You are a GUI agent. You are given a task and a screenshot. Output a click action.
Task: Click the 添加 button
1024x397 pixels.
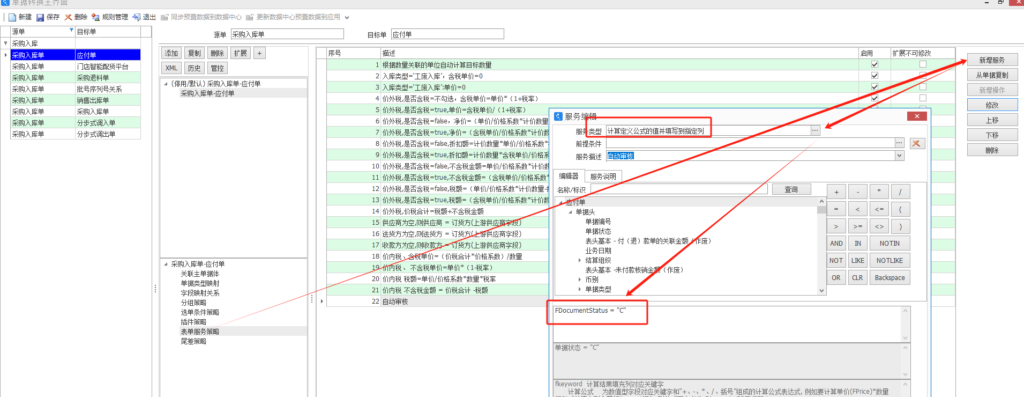point(171,53)
